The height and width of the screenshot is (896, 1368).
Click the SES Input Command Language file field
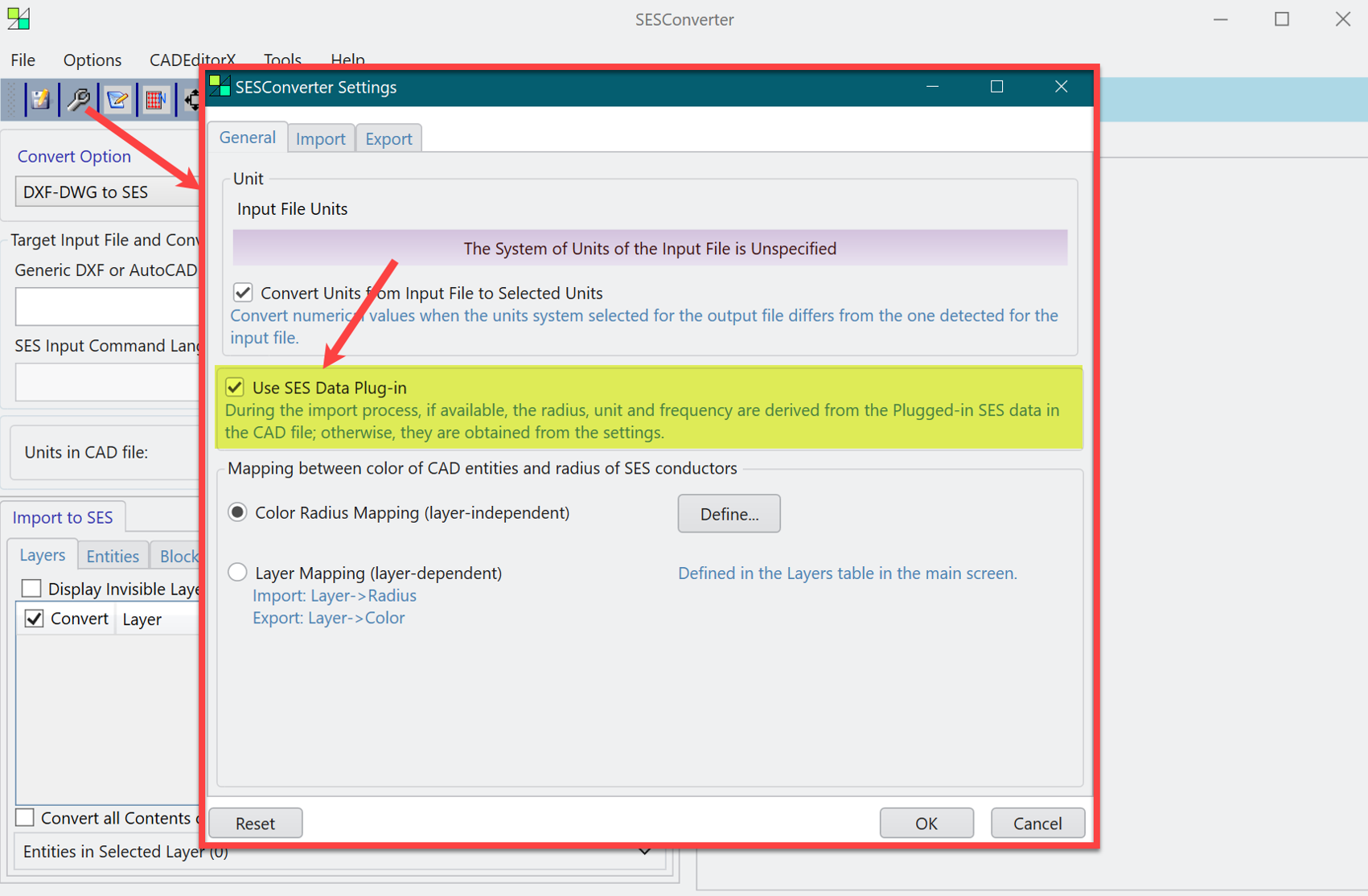(107, 382)
